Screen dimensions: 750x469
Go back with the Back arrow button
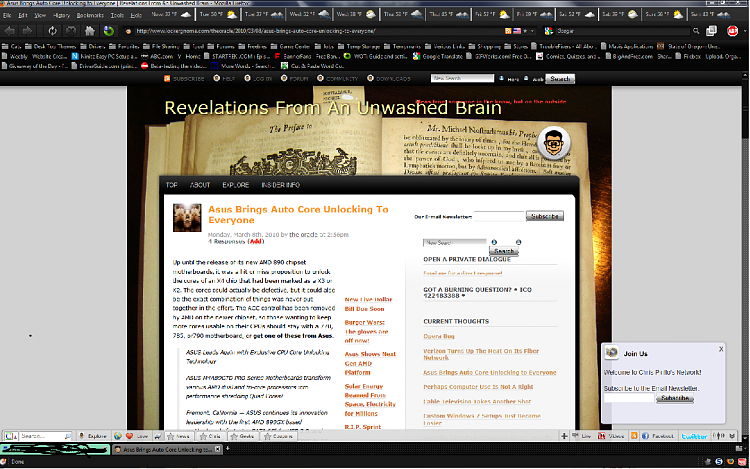pyautogui.click(x=10, y=31)
